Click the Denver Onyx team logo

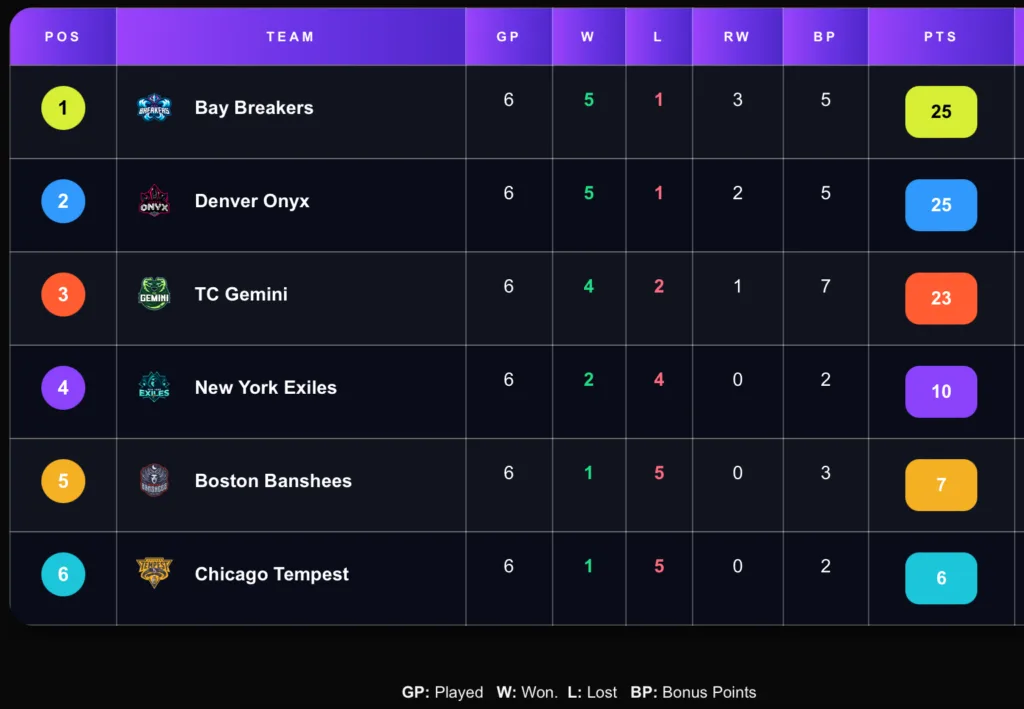click(x=154, y=200)
